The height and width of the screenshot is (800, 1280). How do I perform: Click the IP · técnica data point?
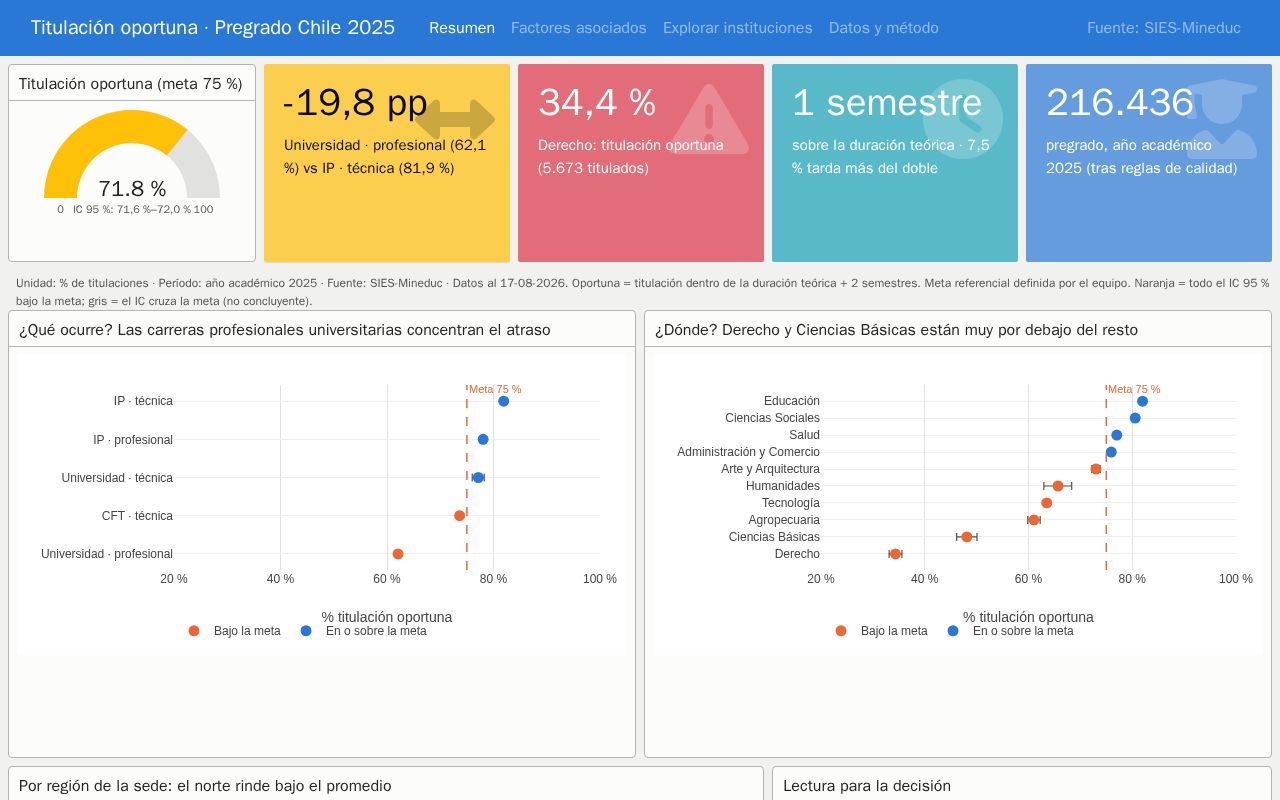(x=503, y=401)
